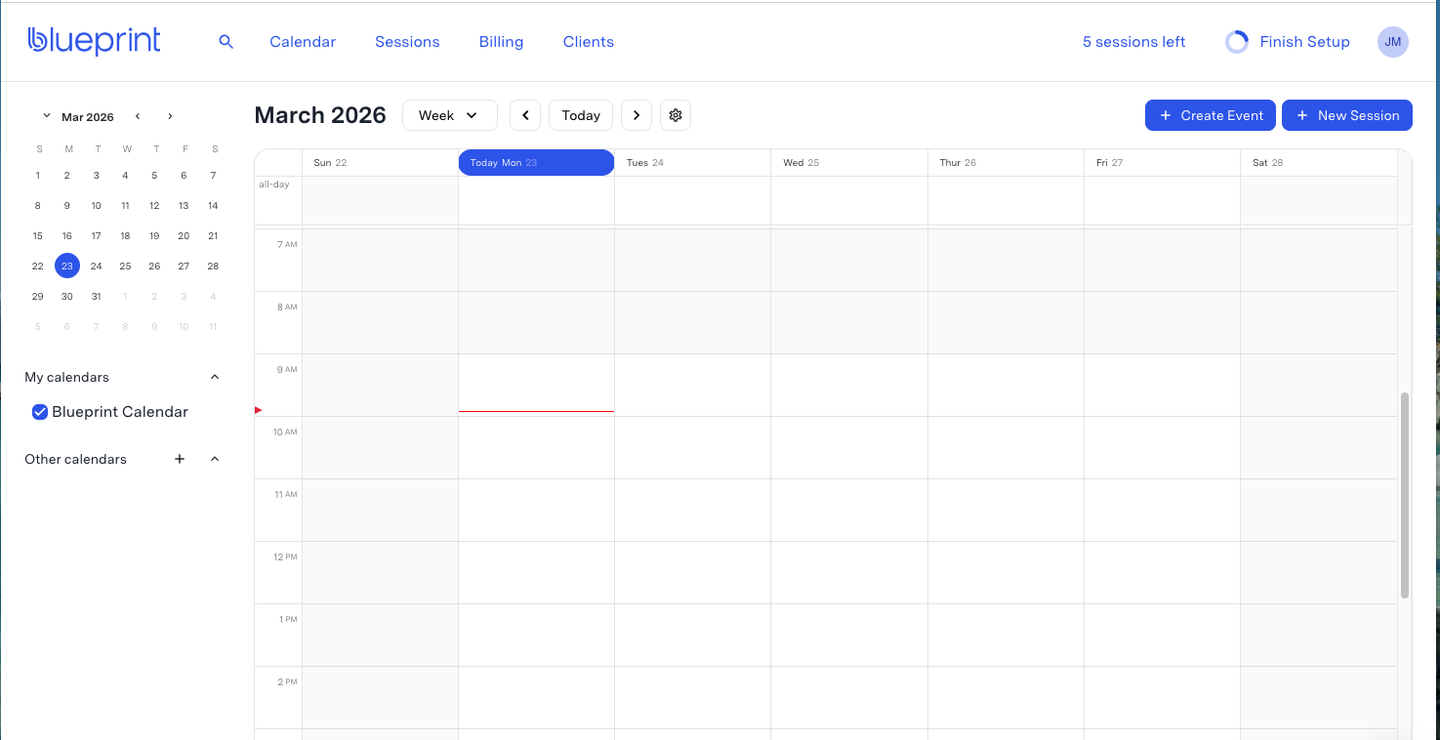Open the Sessions tab
Screen dimensions: 1440x740
pos(407,42)
